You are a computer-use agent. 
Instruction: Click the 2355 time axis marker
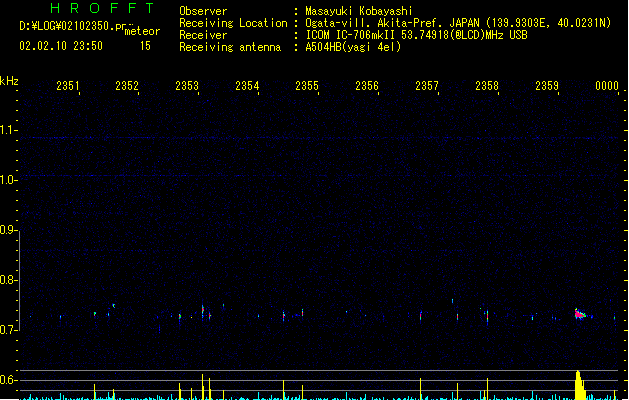[x=307, y=85]
